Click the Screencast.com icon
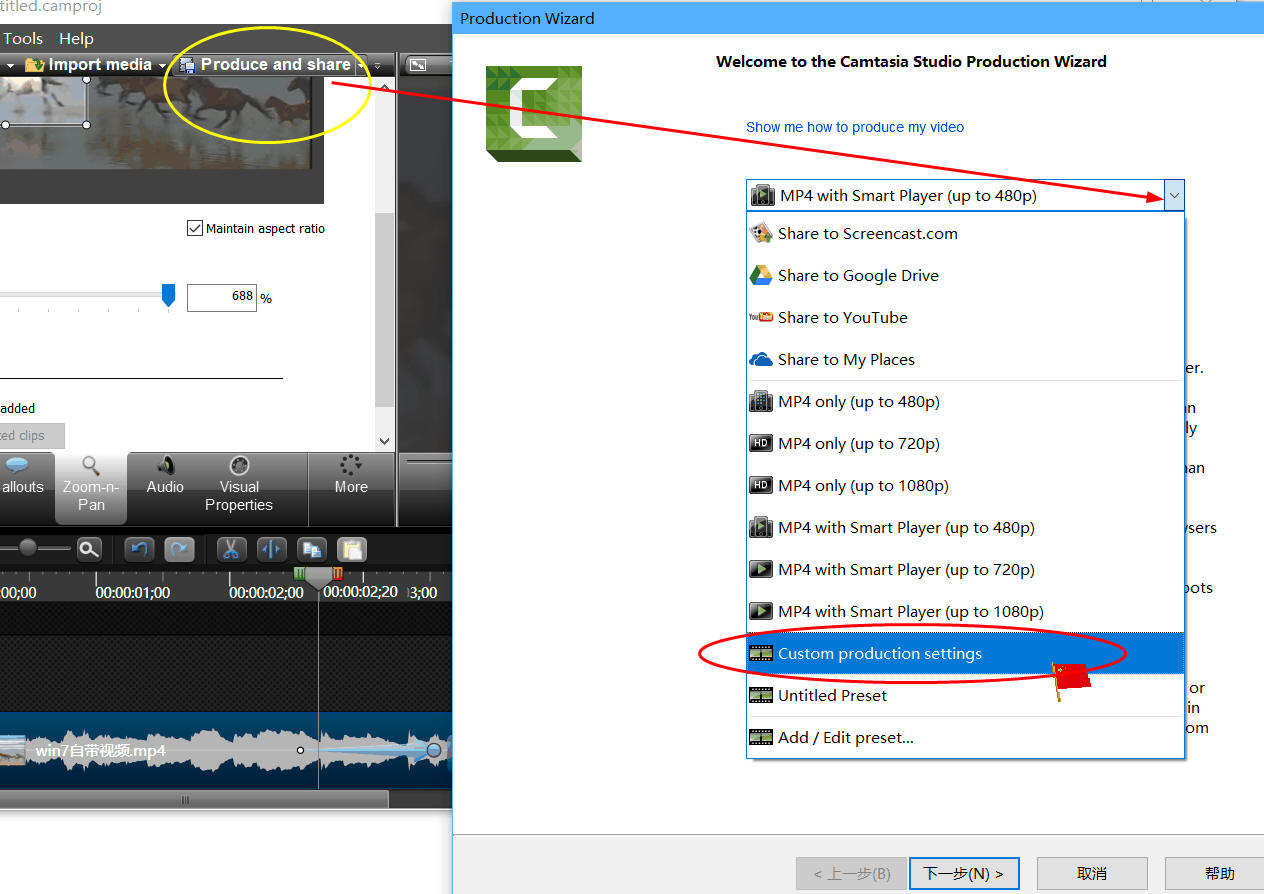Screen dimensions: 1264x894 click(x=761, y=233)
